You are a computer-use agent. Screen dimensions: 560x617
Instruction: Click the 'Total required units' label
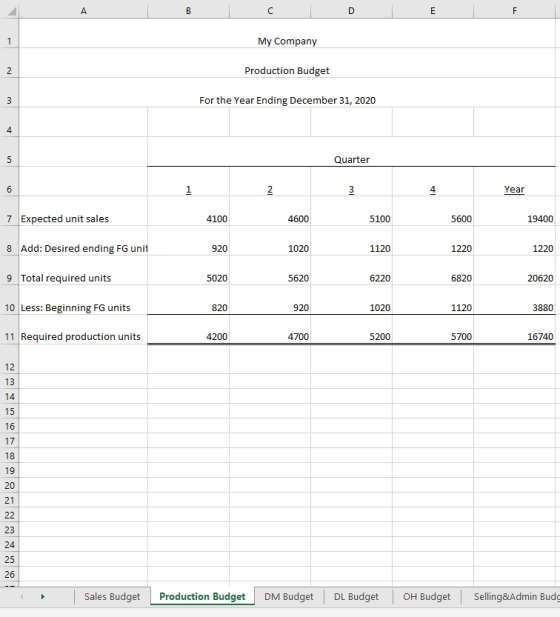pyautogui.click(x=66, y=278)
